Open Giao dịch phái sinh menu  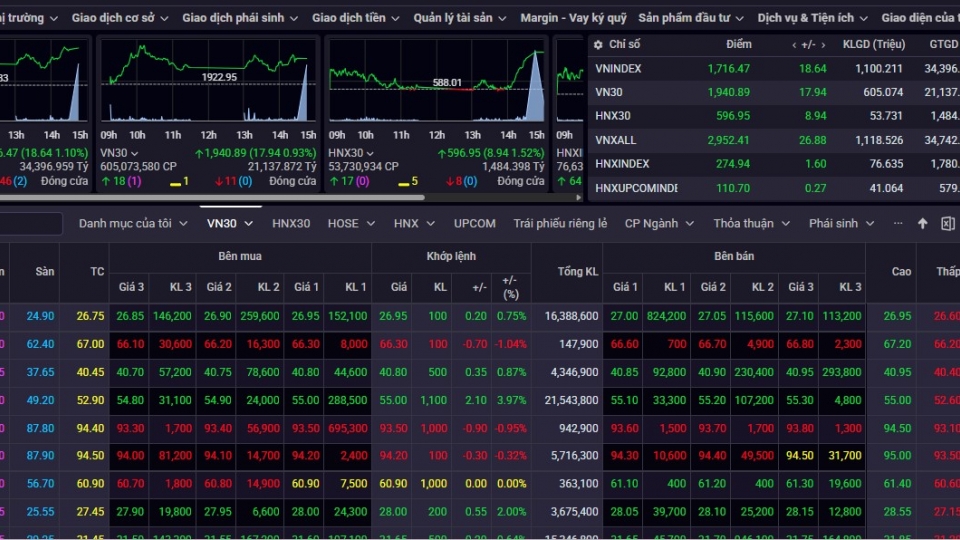click(246, 18)
